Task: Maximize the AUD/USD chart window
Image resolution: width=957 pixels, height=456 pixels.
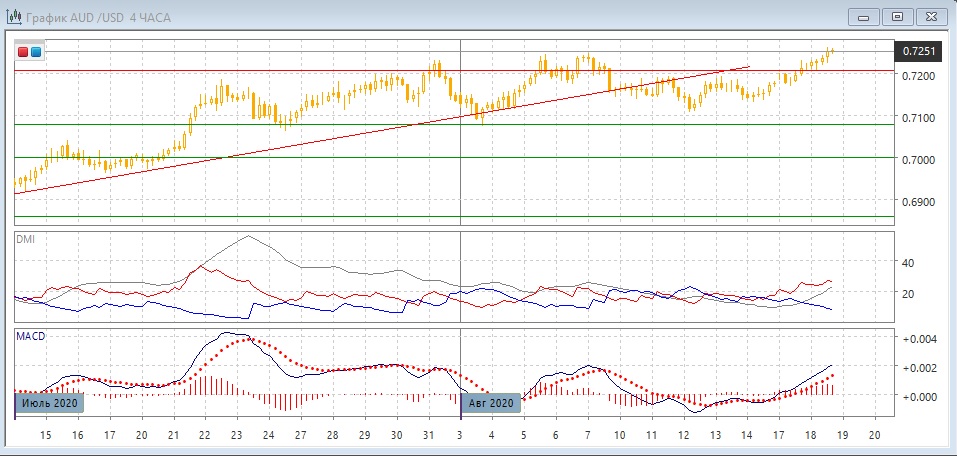Action: (x=897, y=16)
